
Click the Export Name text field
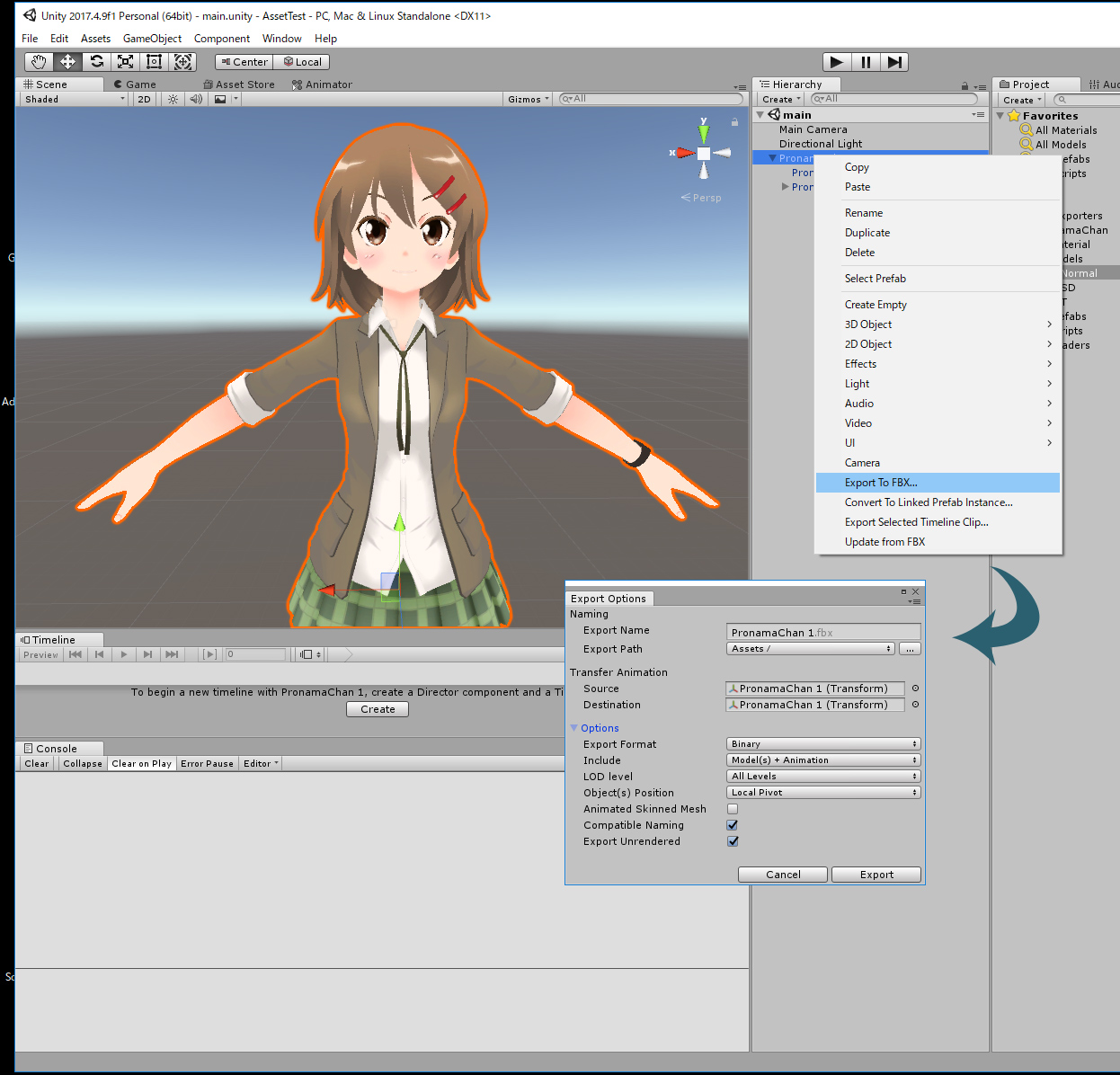(x=822, y=633)
